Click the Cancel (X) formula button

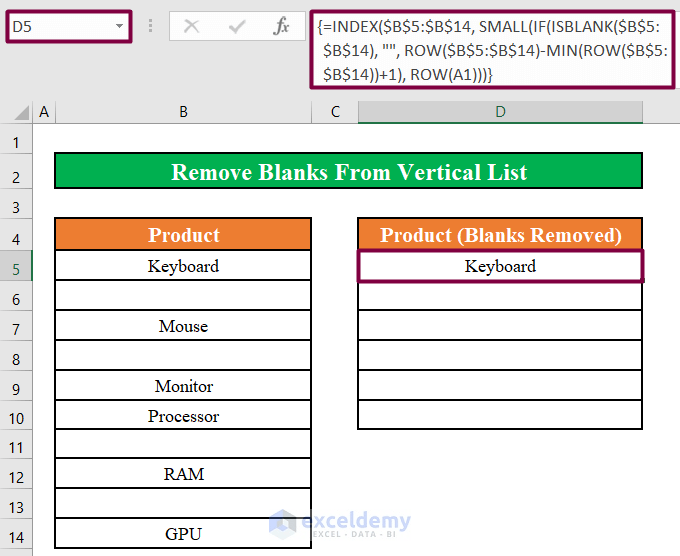[191, 26]
